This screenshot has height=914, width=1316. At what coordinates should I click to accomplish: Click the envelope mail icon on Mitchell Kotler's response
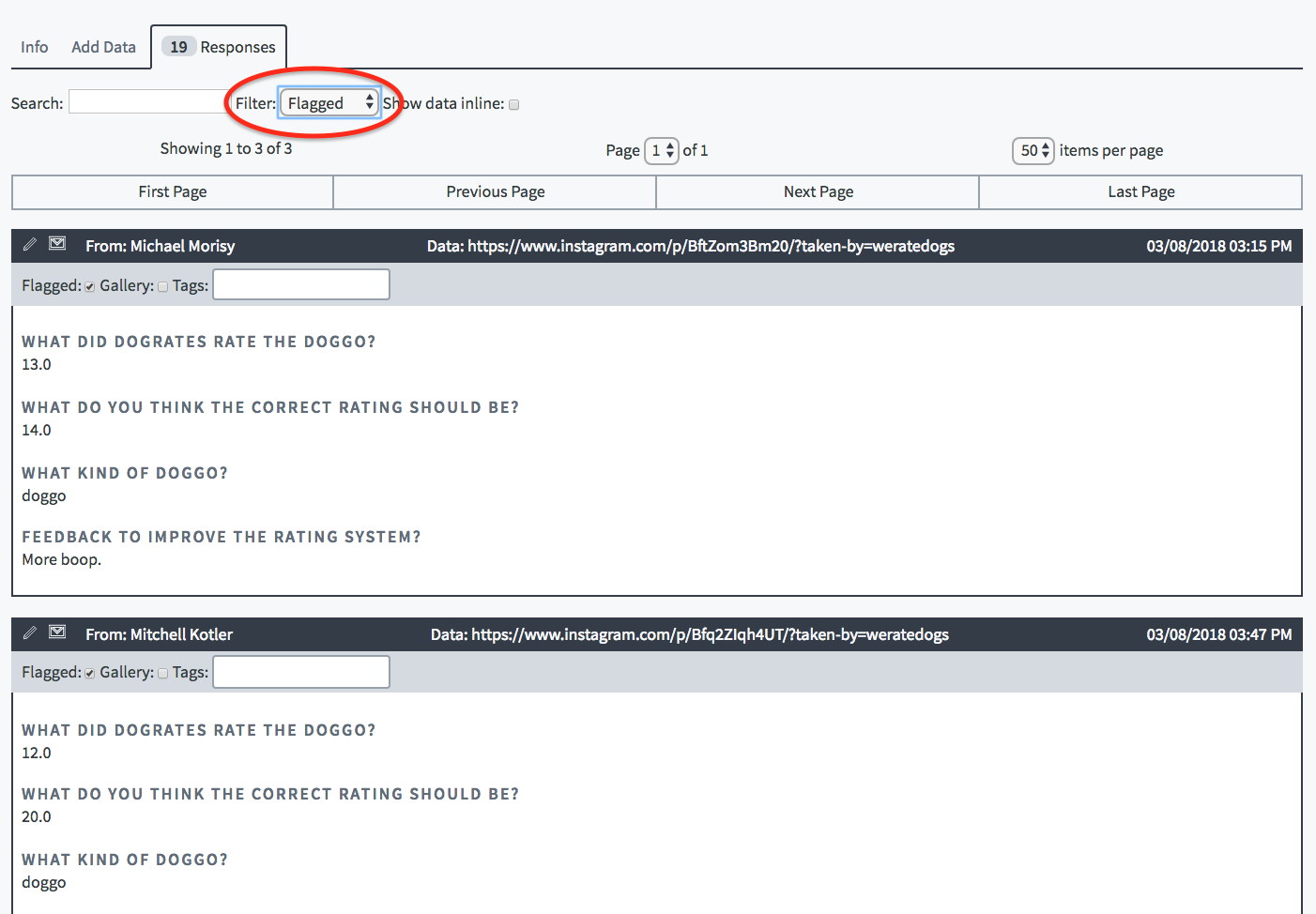[x=57, y=632]
